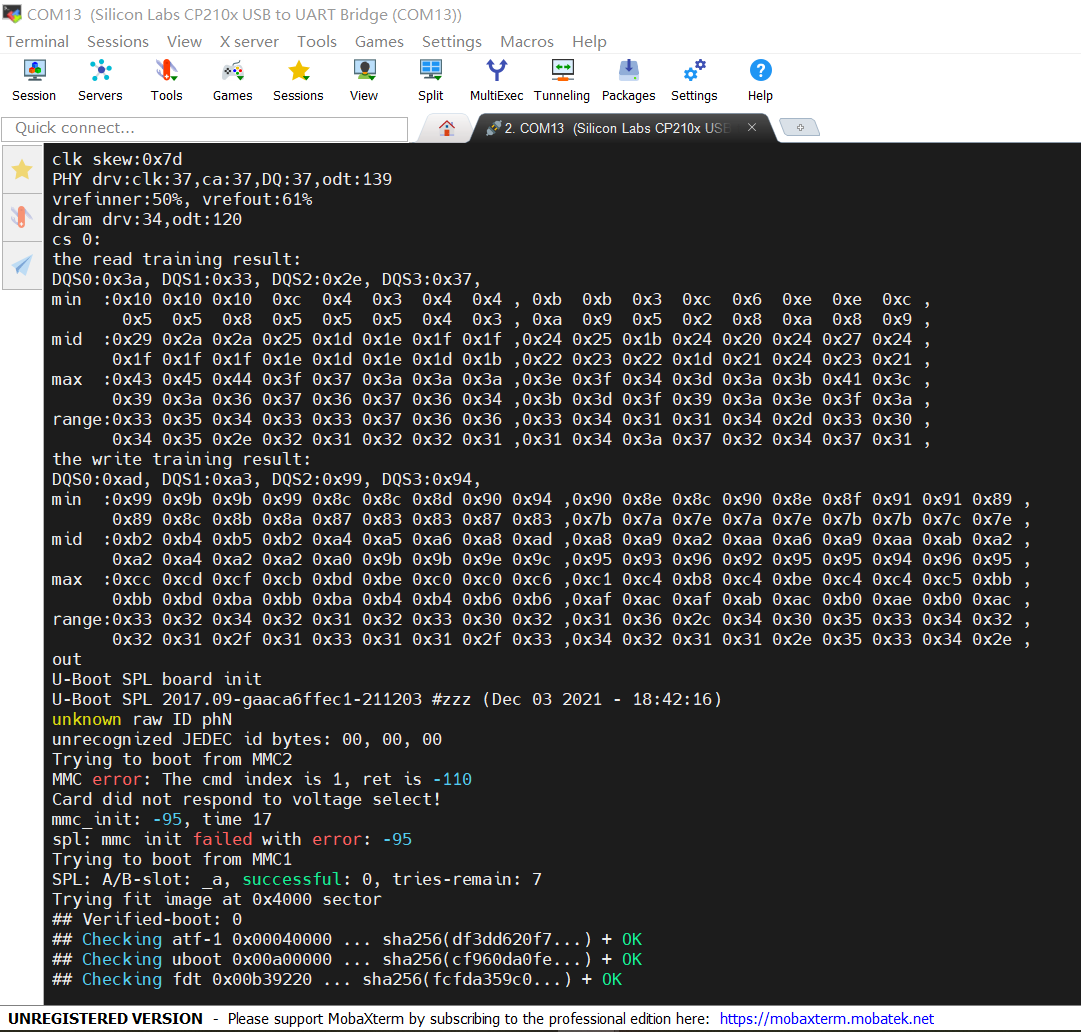This screenshot has width=1081, height=1032.
Task: Open the Macros menu
Action: [x=527, y=41]
